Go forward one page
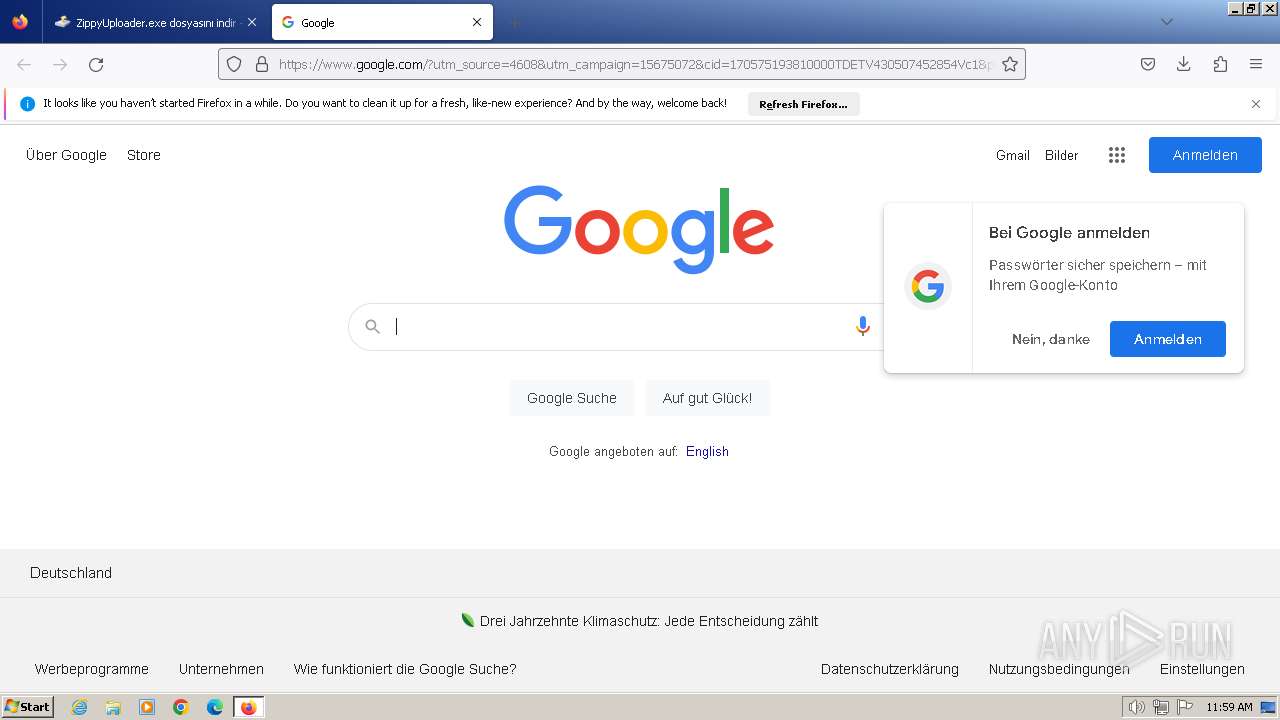The width and height of the screenshot is (1280, 720). [x=60, y=64]
